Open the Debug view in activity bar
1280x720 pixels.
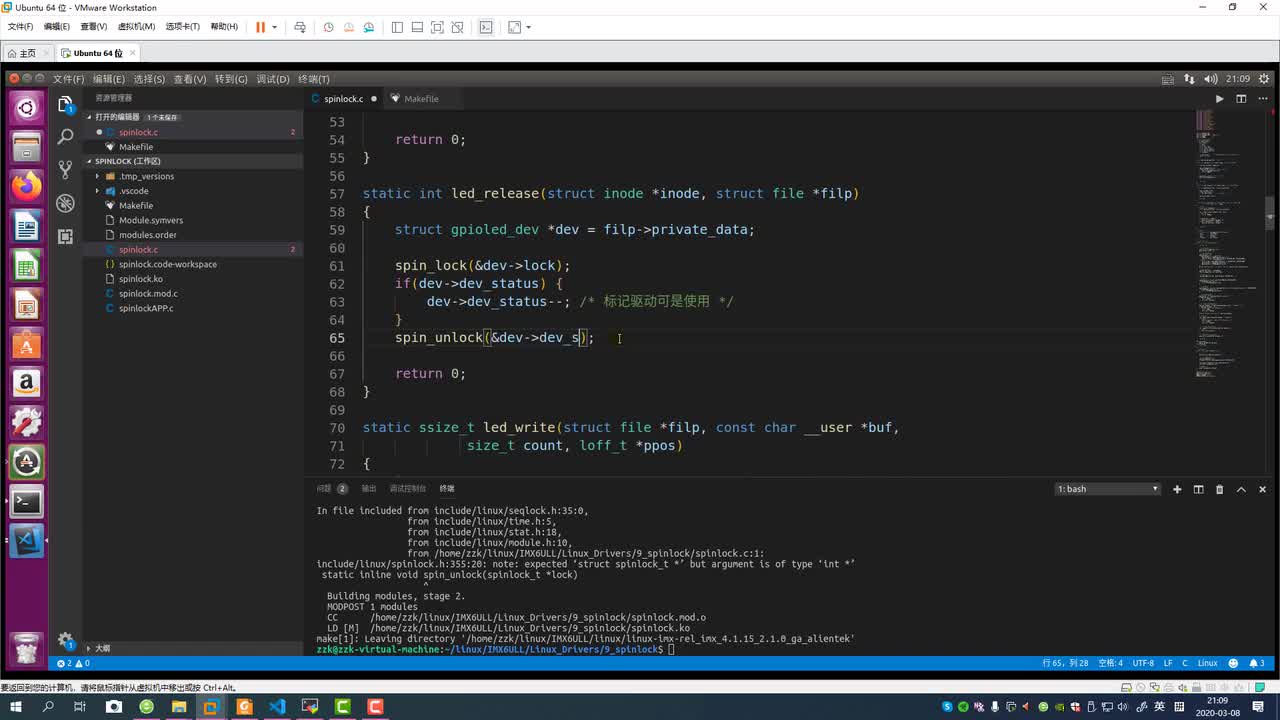66,203
